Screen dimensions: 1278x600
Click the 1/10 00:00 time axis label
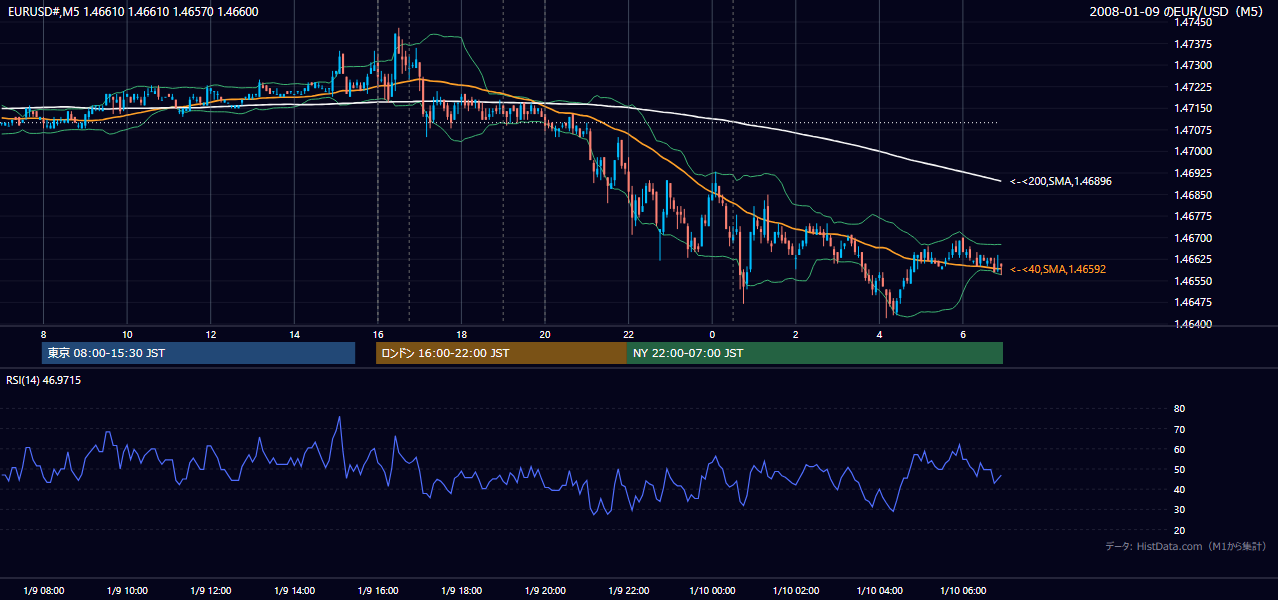pyautogui.click(x=712, y=590)
